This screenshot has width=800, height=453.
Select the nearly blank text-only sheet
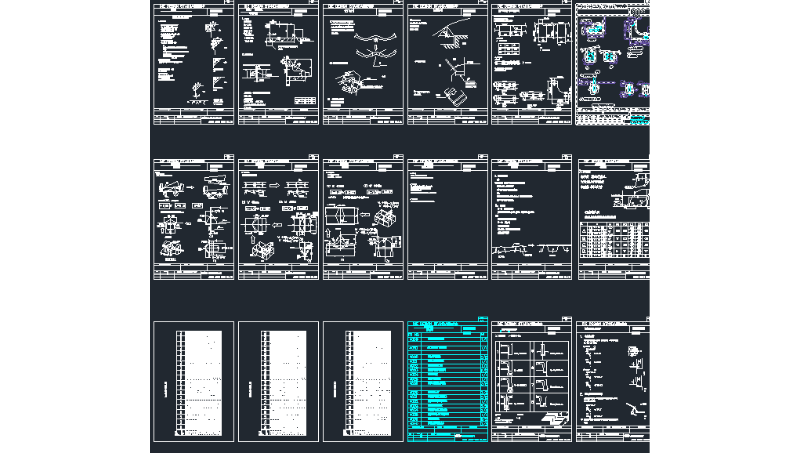tap(447, 218)
